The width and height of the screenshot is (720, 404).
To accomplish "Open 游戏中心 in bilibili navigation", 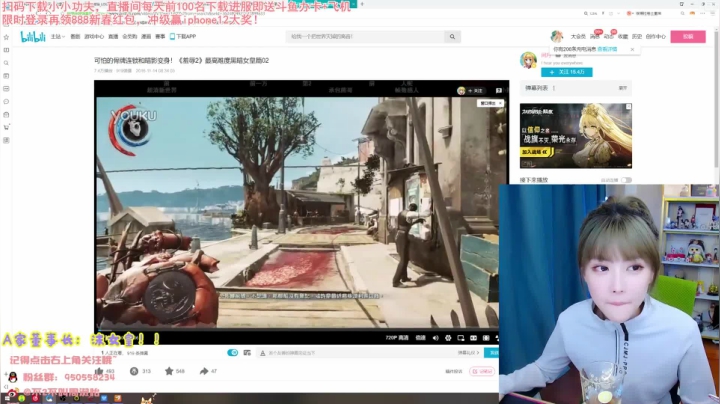I will [94, 37].
